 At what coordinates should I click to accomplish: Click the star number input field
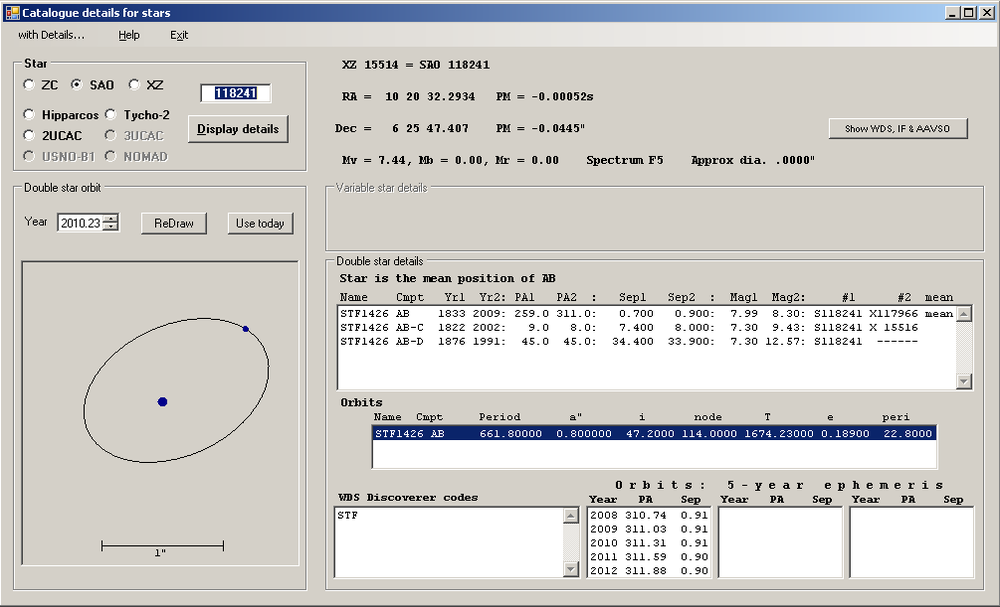coord(235,93)
